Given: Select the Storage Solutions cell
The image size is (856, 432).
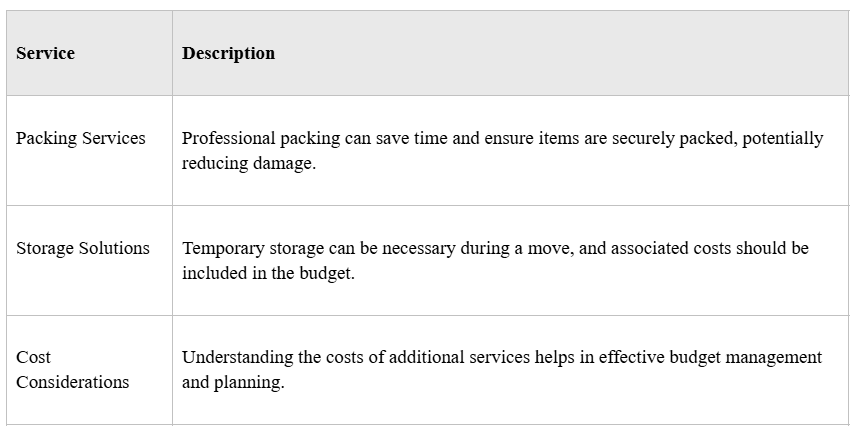Looking at the screenshot, I should pos(83,248).
